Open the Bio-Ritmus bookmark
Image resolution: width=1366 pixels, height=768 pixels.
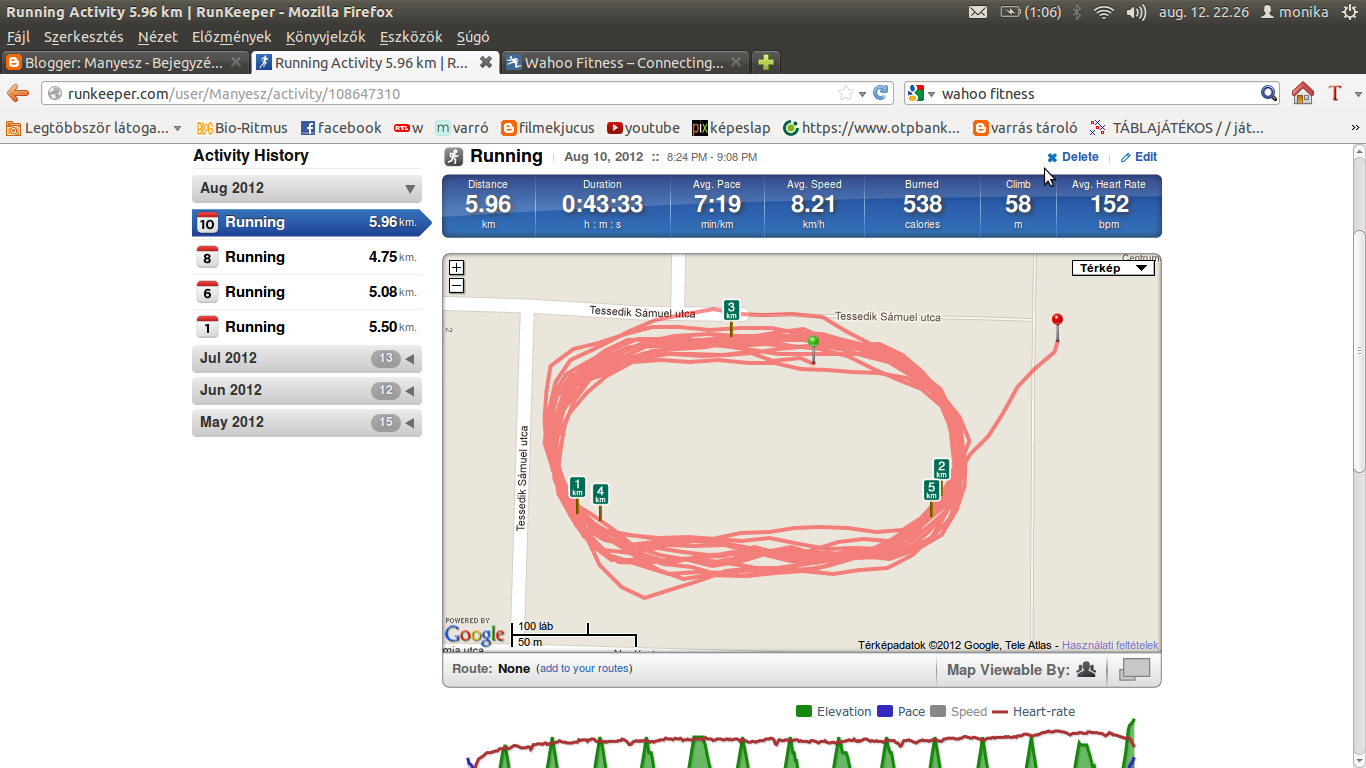[x=242, y=128]
